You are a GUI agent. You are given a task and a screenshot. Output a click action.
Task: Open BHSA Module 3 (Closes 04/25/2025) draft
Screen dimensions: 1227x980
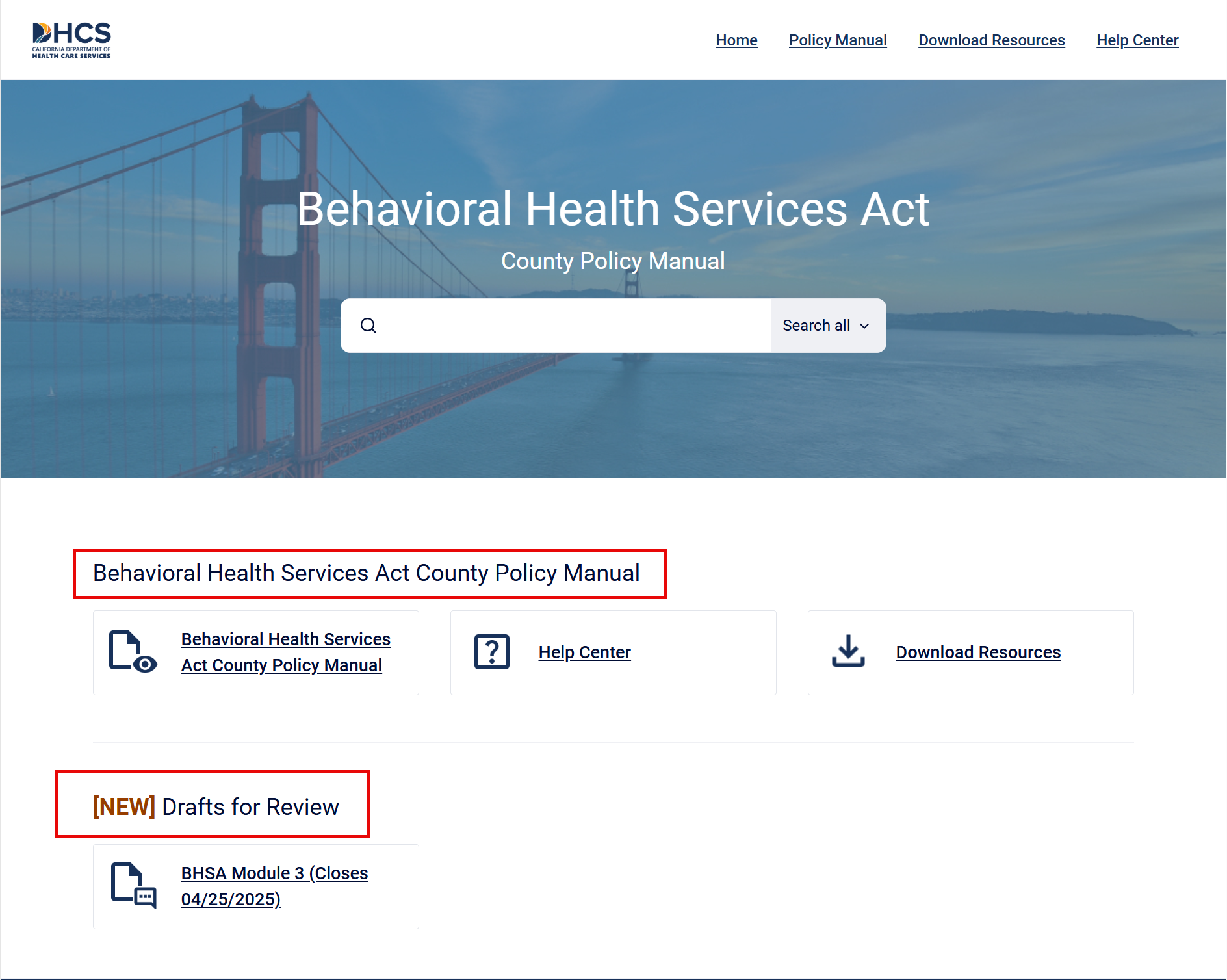click(274, 886)
